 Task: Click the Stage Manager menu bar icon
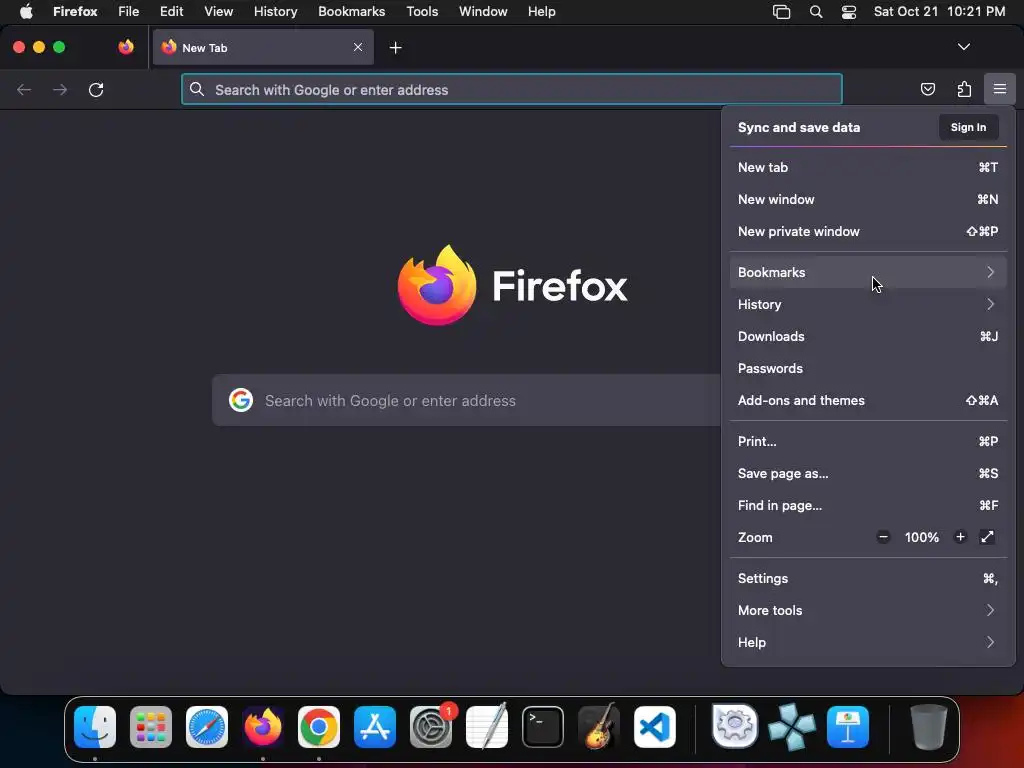tap(781, 12)
